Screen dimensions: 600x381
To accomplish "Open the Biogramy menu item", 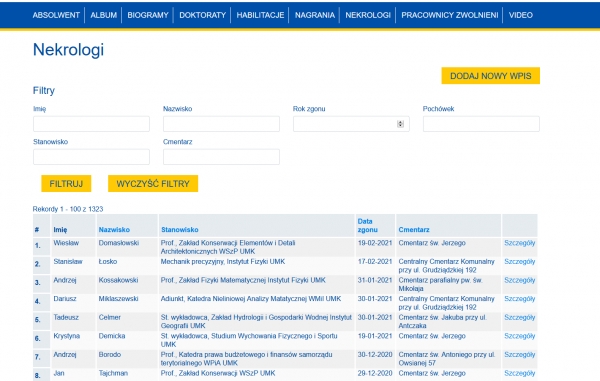I will point(148,15).
